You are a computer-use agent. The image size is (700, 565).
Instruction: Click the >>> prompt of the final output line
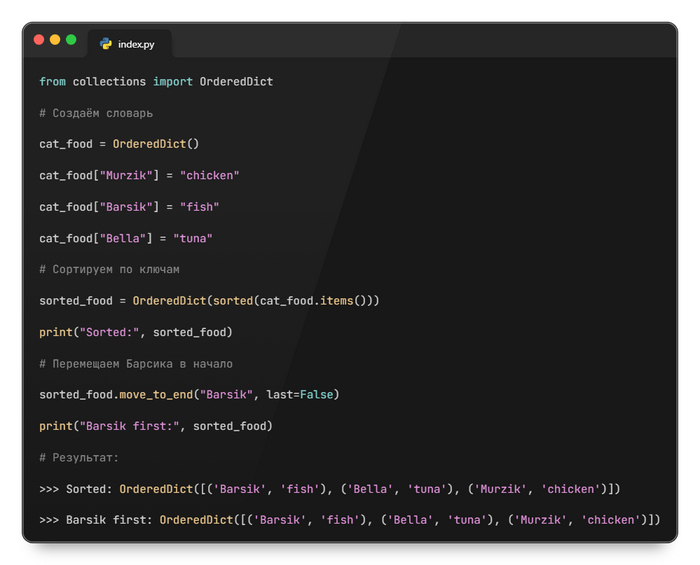click(x=49, y=520)
